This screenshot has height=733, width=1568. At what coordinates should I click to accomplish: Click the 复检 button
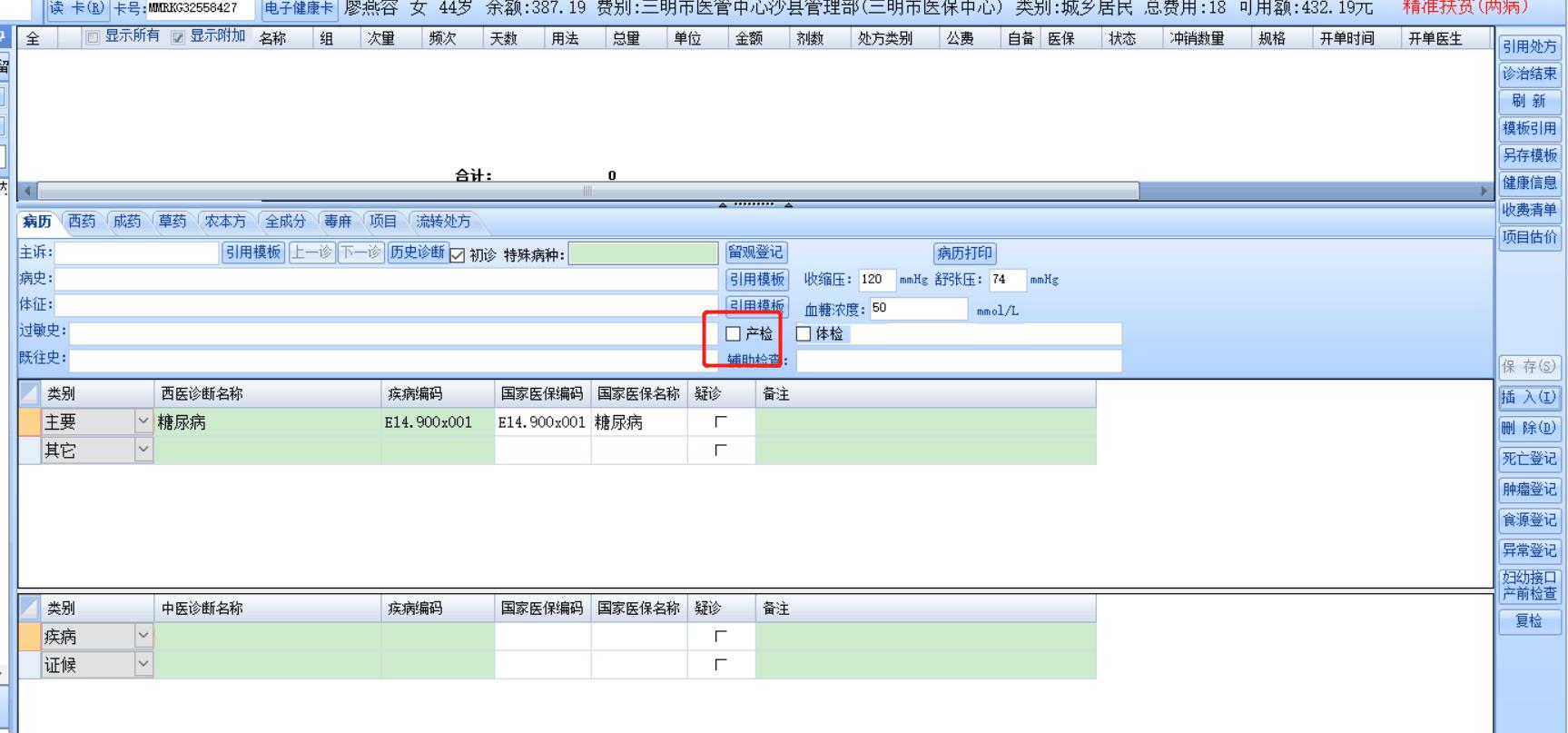click(x=1530, y=621)
